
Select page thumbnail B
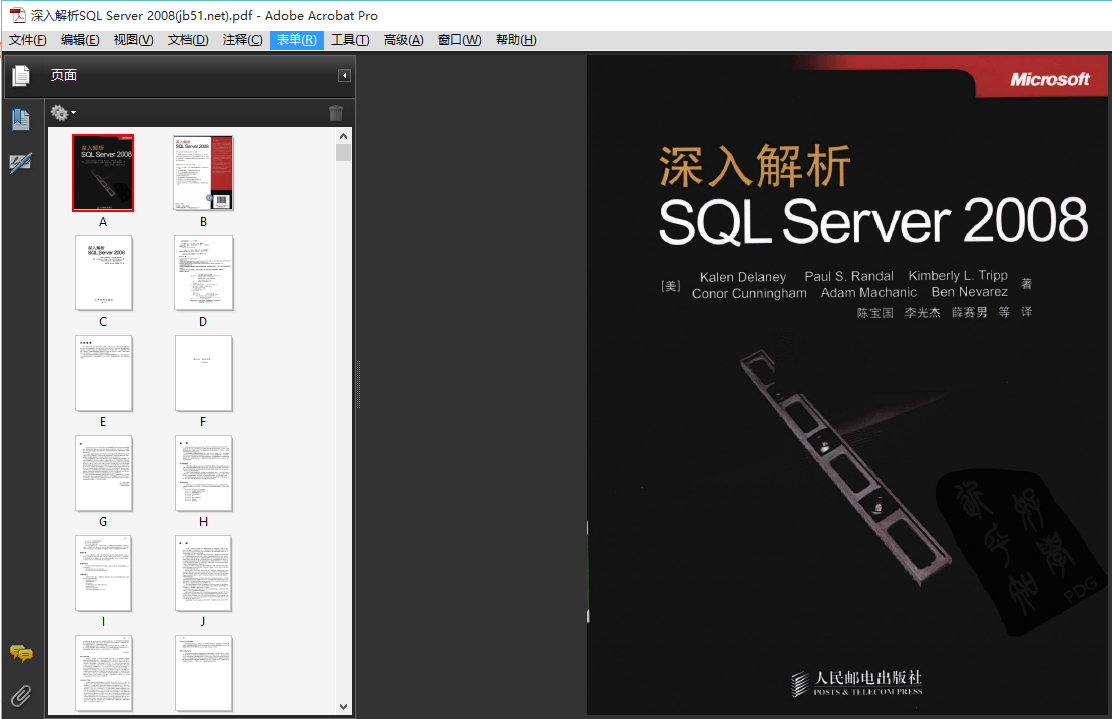[x=204, y=173]
